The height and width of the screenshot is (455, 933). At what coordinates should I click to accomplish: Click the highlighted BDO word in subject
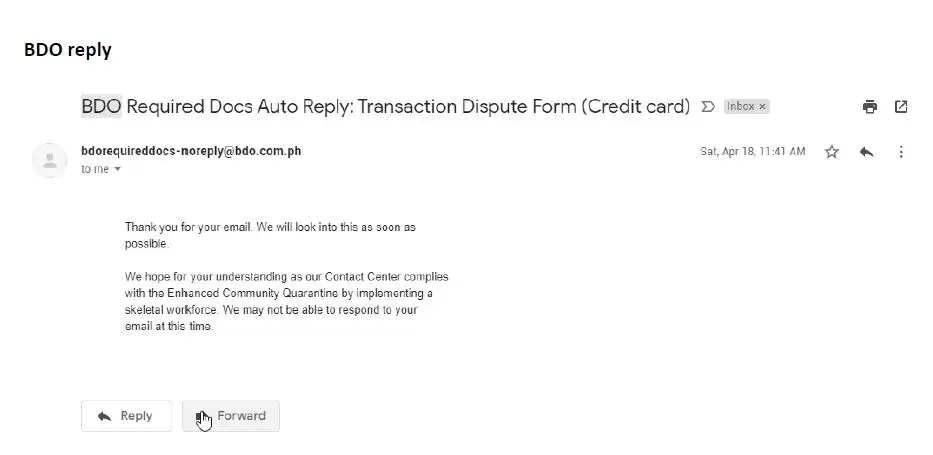coord(100,106)
